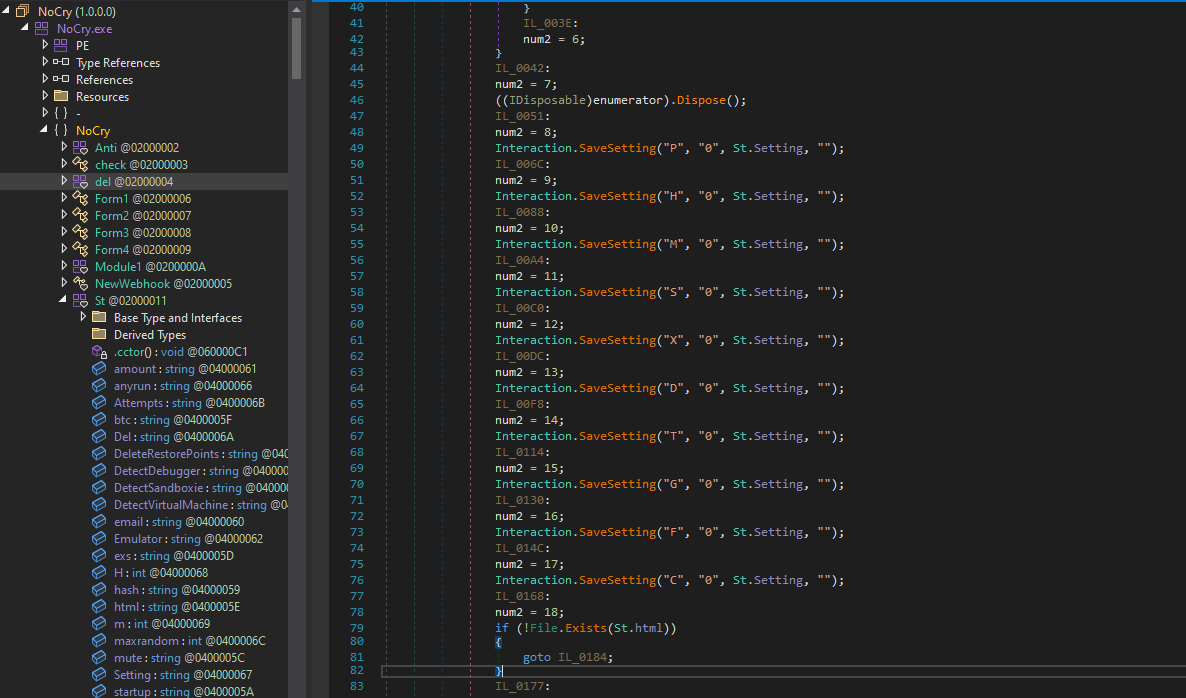Click the Derived Types folder icon
1186x698 pixels.
pyautogui.click(x=99, y=335)
